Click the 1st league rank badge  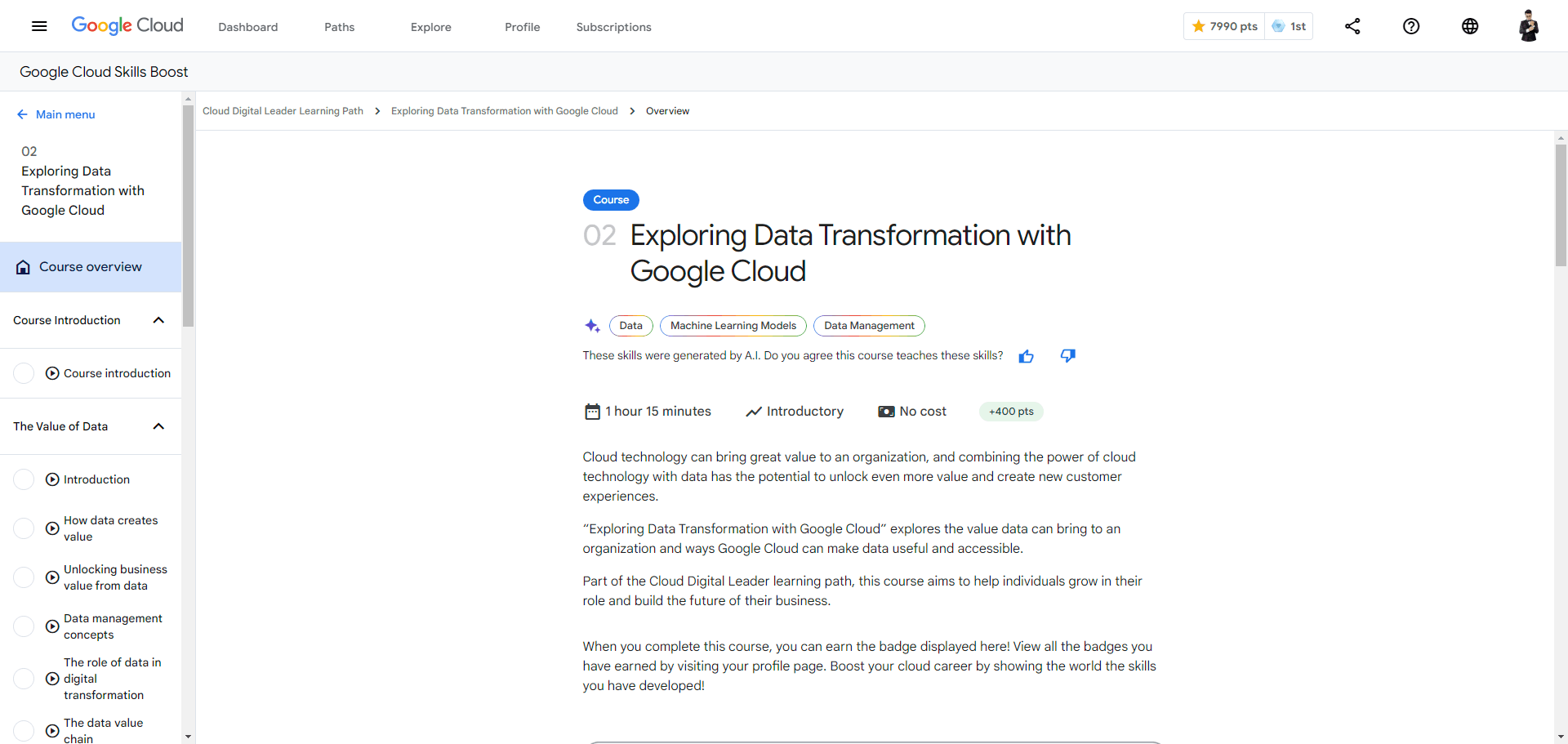(x=1290, y=26)
